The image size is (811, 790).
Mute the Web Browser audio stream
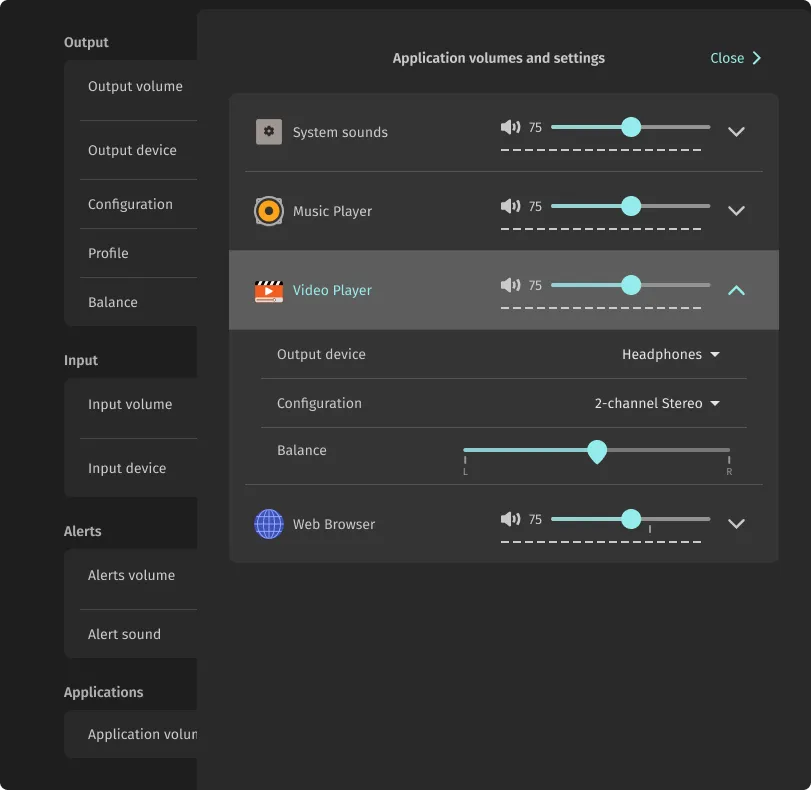509,519
